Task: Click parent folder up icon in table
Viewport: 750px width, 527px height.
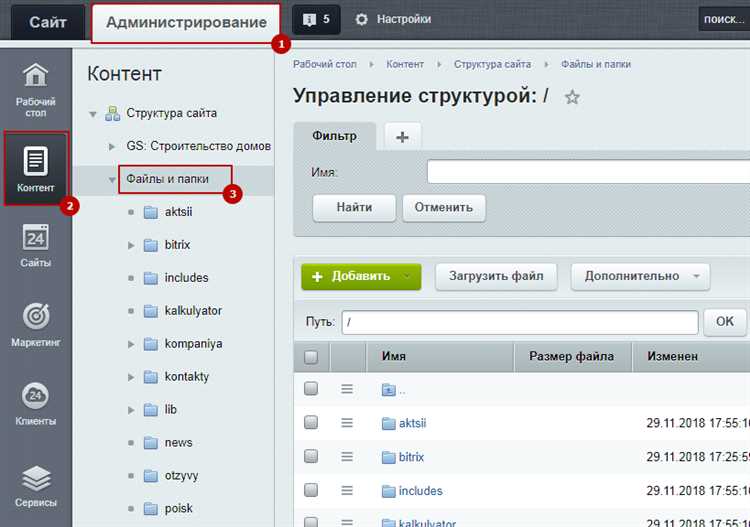Action: (388, 390)
